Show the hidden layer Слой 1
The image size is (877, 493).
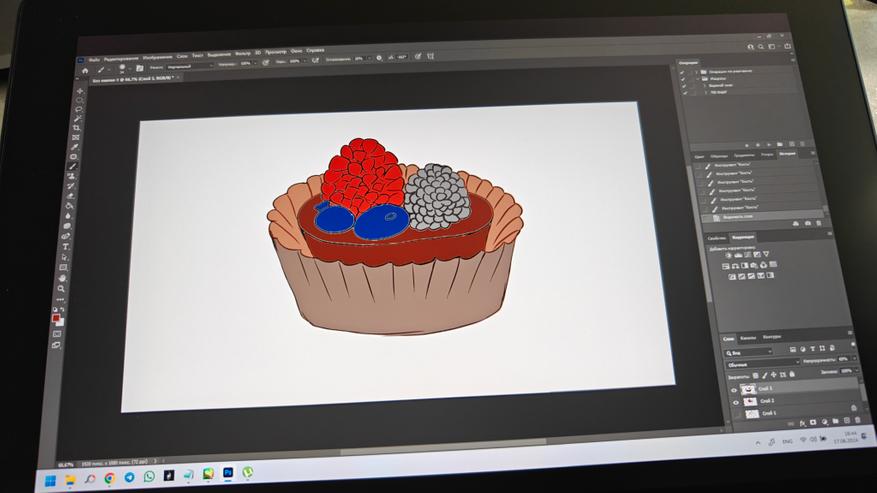[x=737, y=415]
